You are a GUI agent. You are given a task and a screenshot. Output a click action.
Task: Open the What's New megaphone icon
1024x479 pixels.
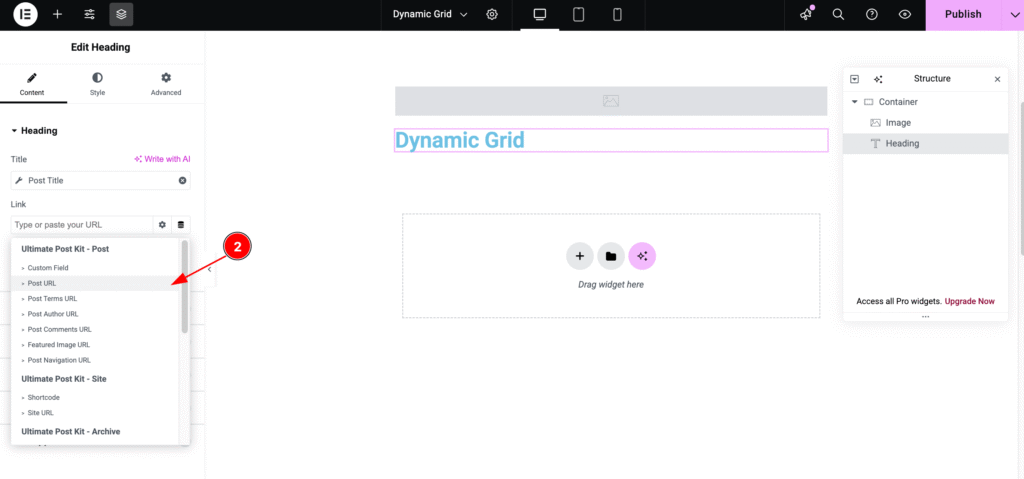[x=806, y=14]
